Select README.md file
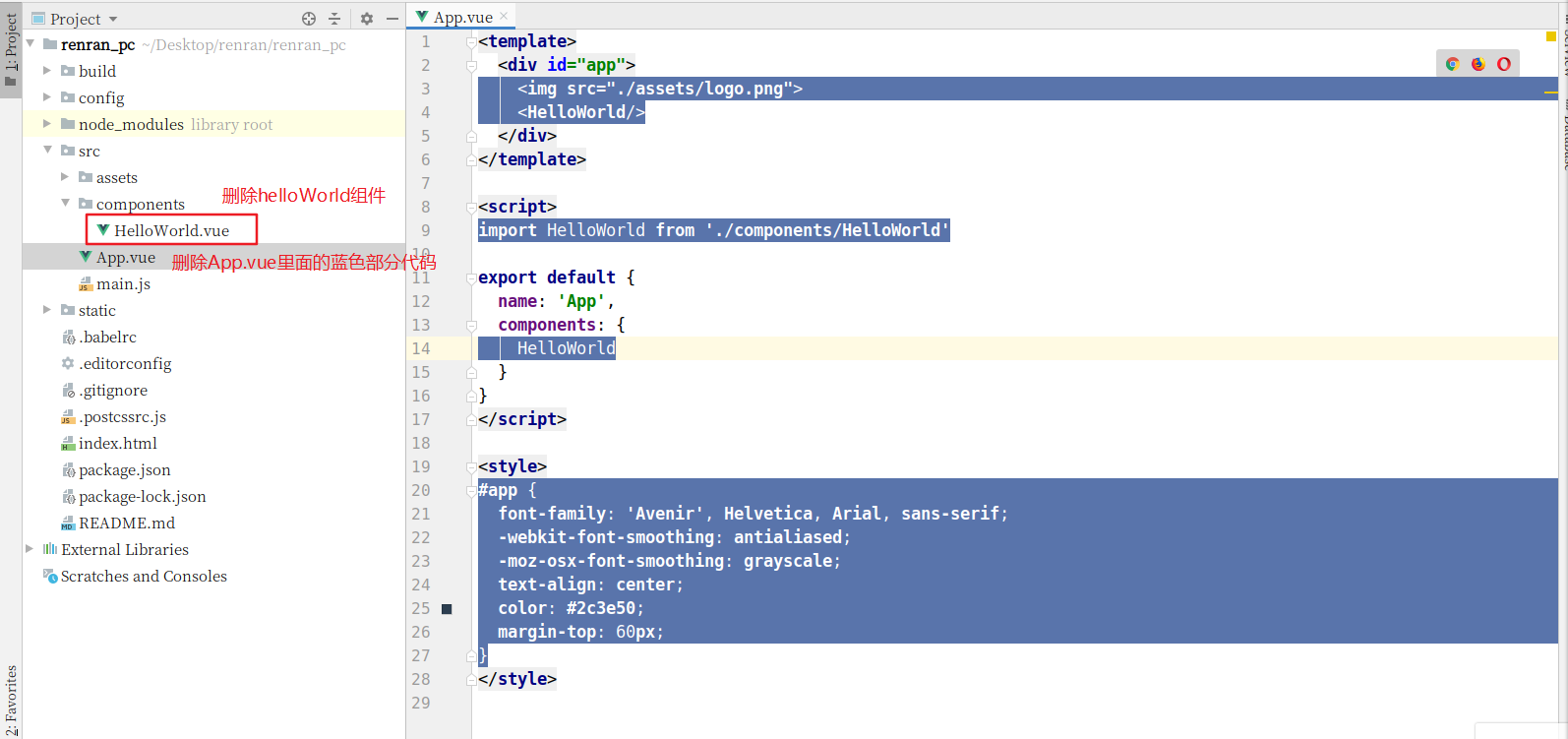 (126, 523)
